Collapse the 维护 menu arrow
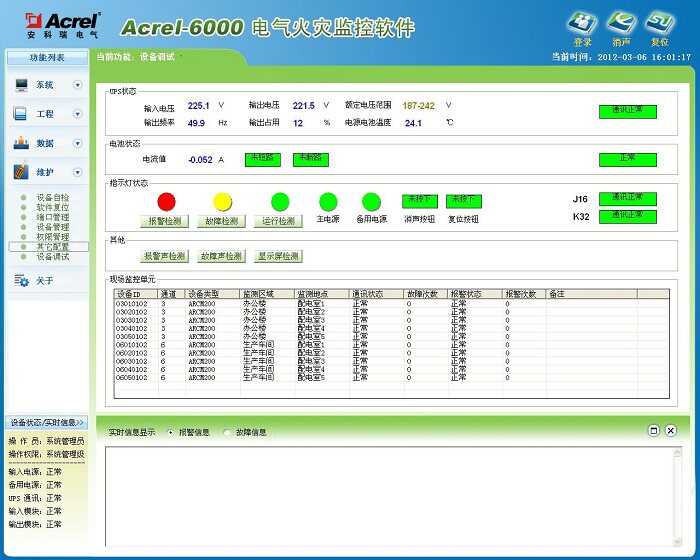The image size is (700, 560). (78, 172)
